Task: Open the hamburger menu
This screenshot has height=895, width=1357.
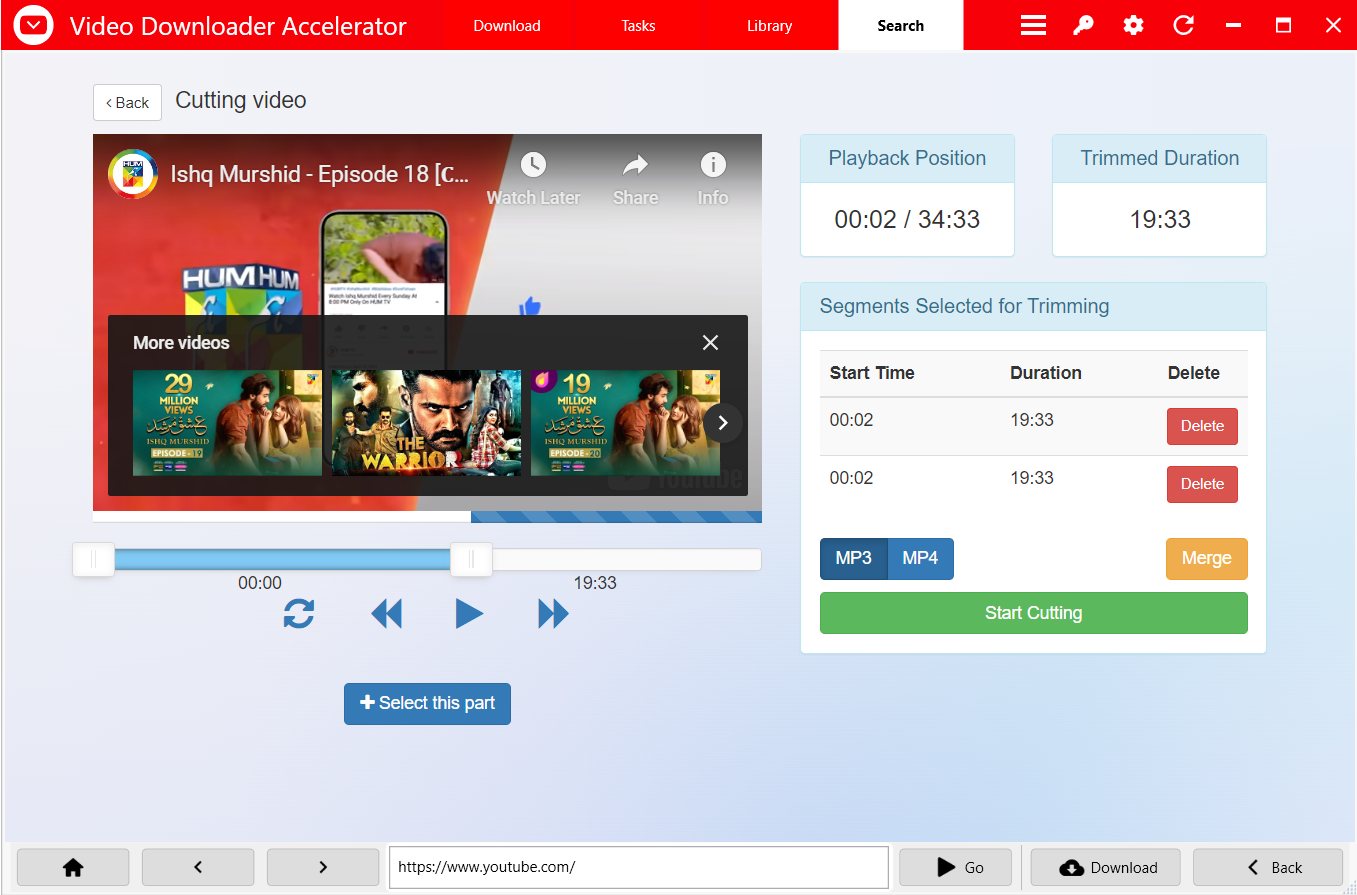Action: 1033,25
